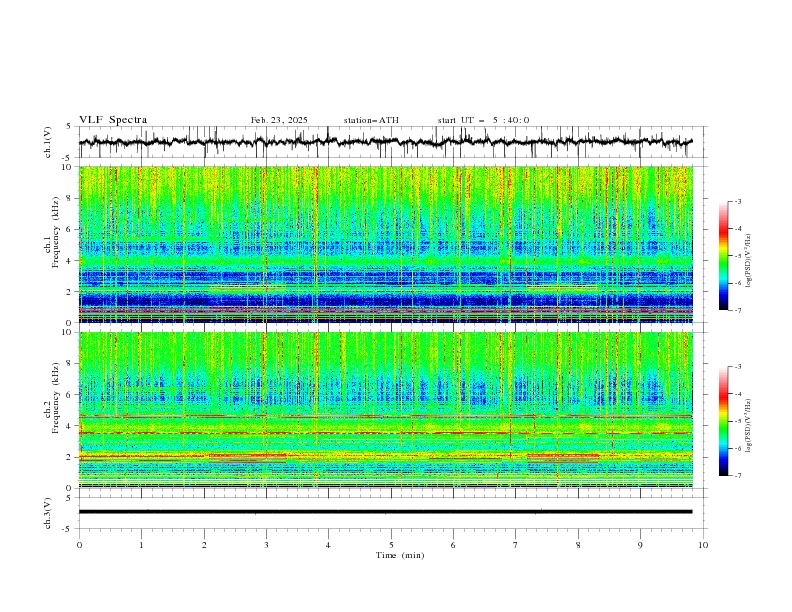Screen dimensions: 792x612
Task: Click the red 3.5 kHz line in ch.2 spectrogram
Action: pos(386,433)
